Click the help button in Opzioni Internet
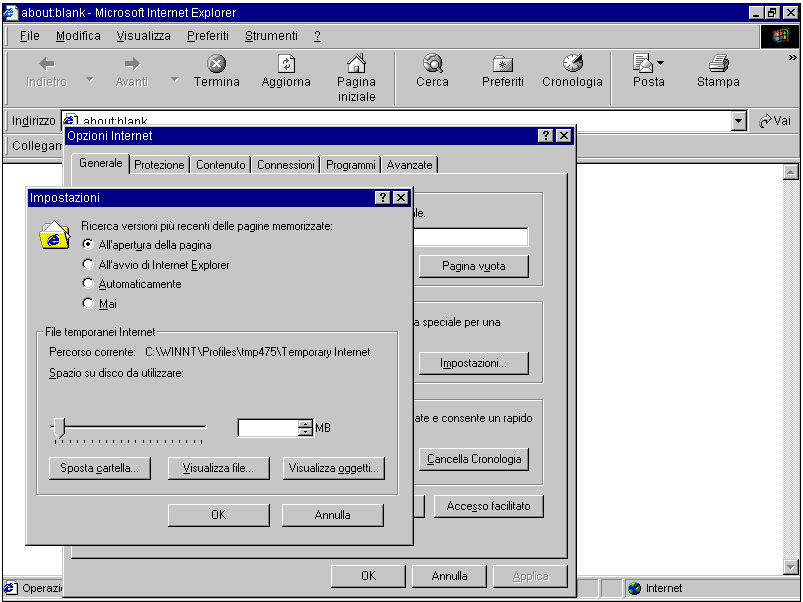This screenshot has height=602, width=803. click(x=546, y=136)
